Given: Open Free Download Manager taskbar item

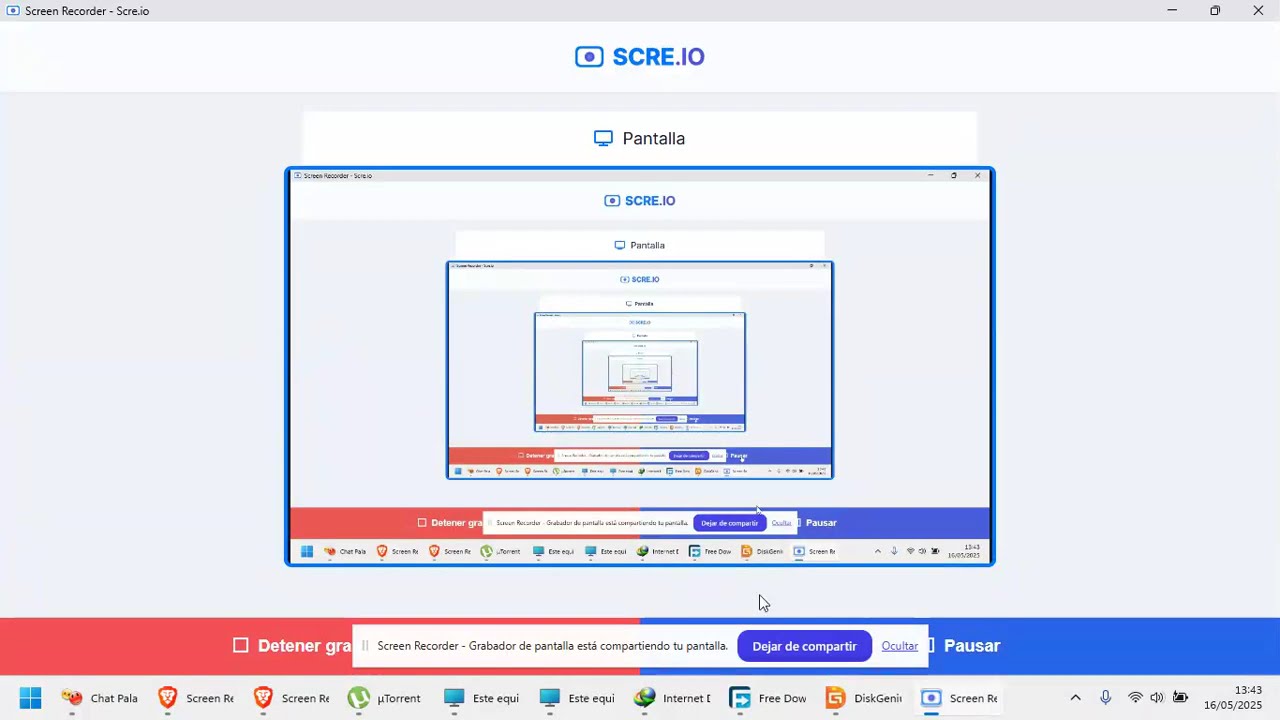Looking at the screenshot, I should [x=769, y=698].
